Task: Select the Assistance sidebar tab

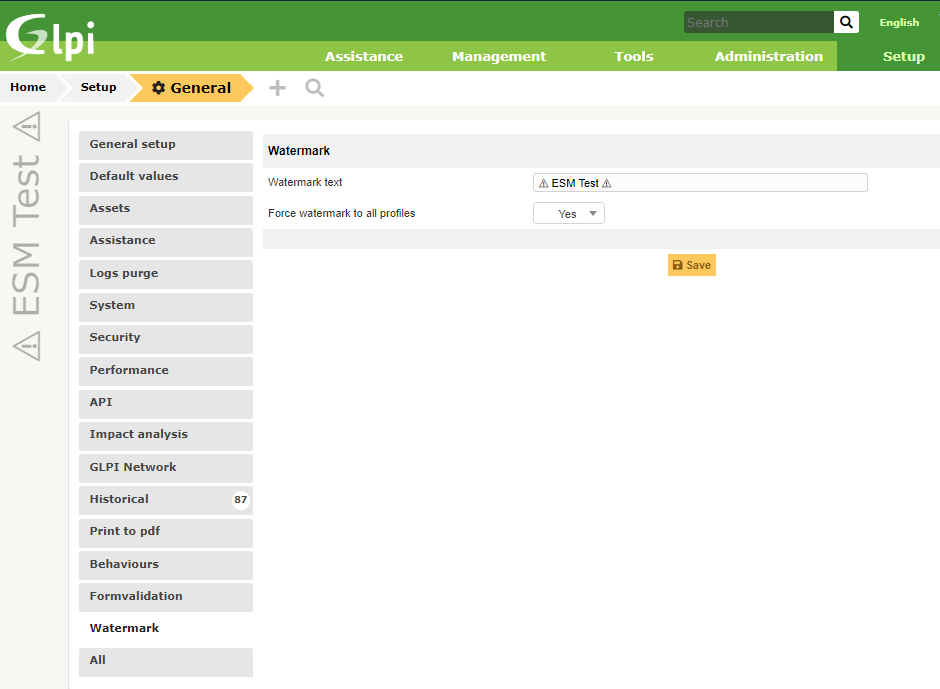Action: [x=165, y=242]
